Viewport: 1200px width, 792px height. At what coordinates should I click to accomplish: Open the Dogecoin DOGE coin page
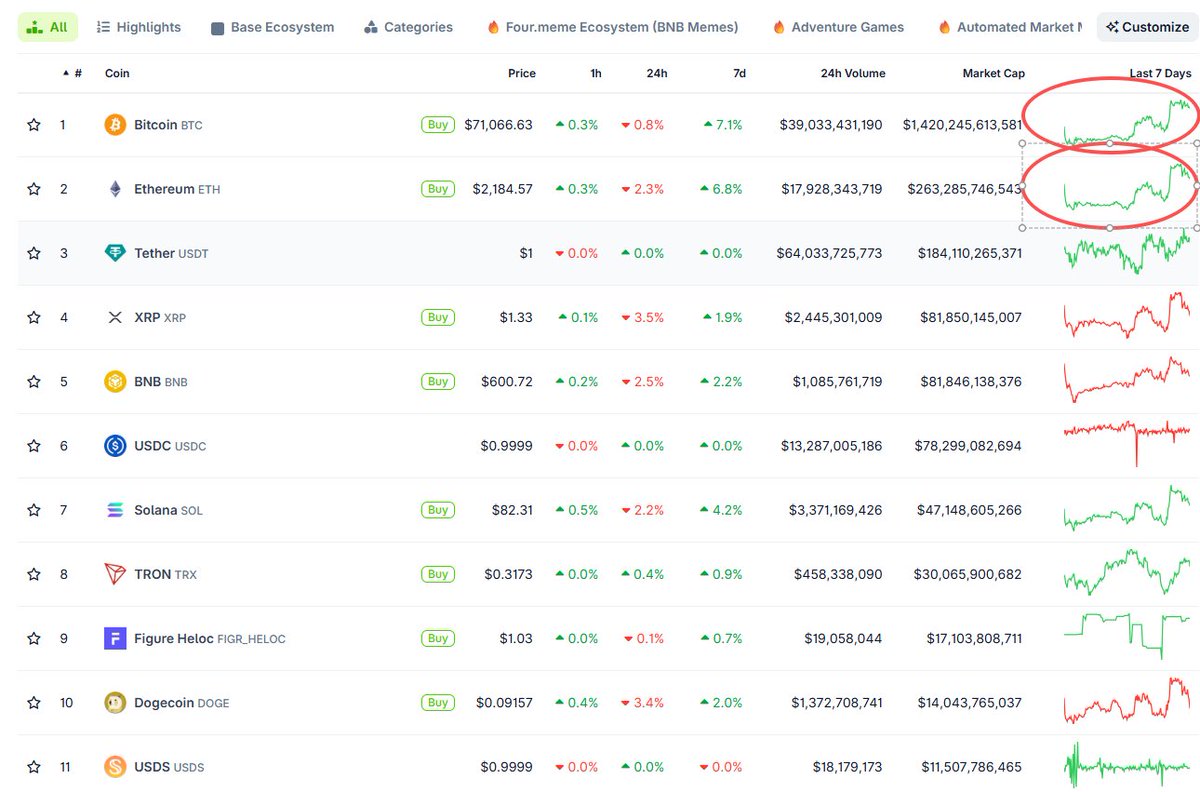182,703
